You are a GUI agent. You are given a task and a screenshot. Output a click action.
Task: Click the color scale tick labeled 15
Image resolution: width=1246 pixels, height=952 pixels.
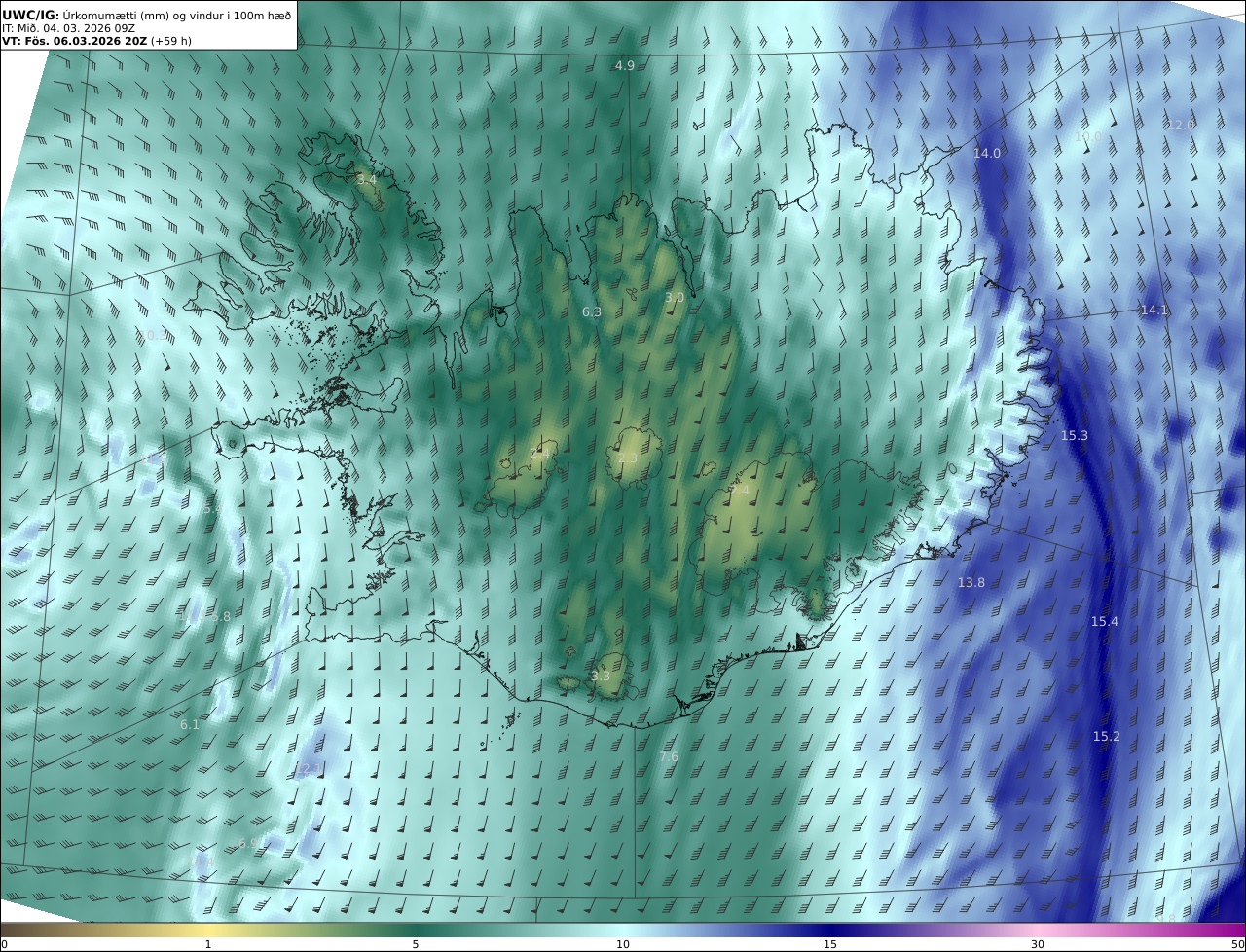point(830,944)
